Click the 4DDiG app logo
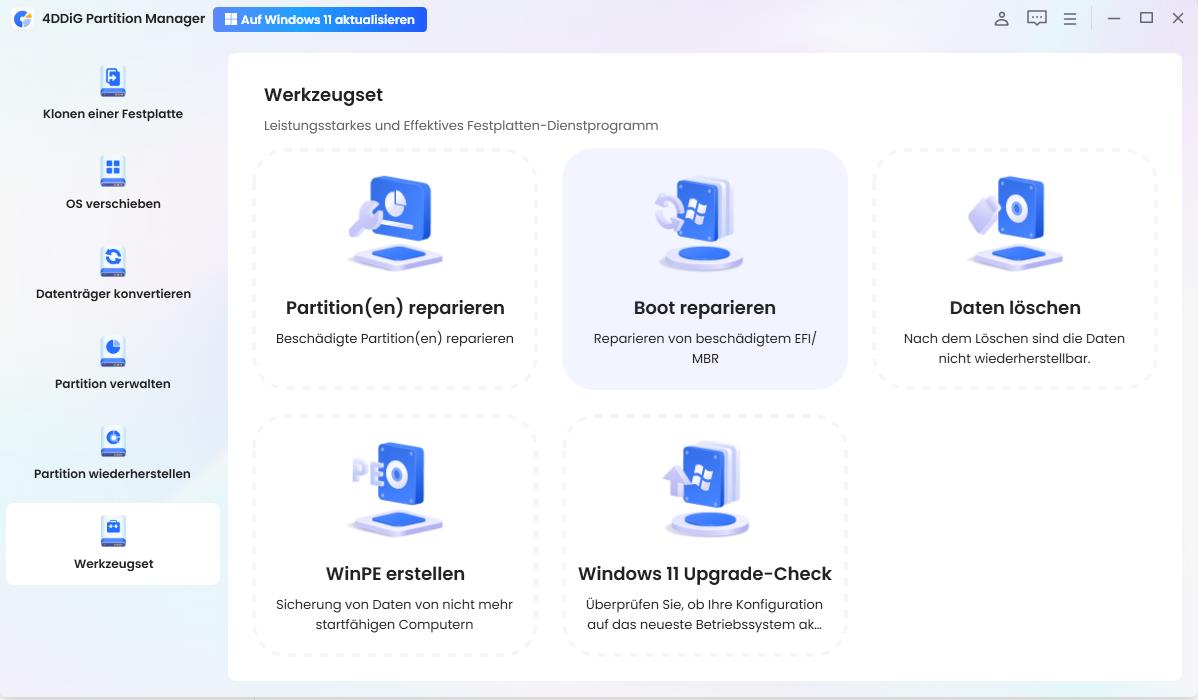 coord(23,19)
